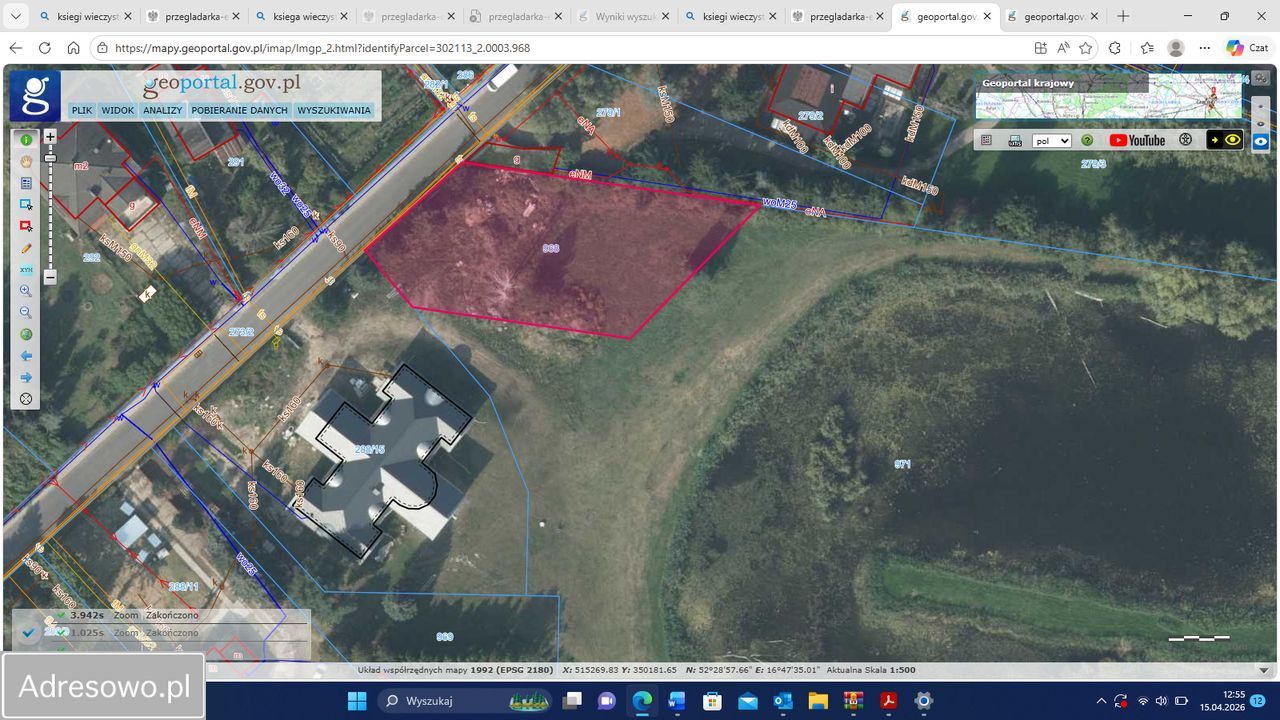Click the zoom in magnifier tool
The image size is (1280, 720).
[x=26, y=291]
